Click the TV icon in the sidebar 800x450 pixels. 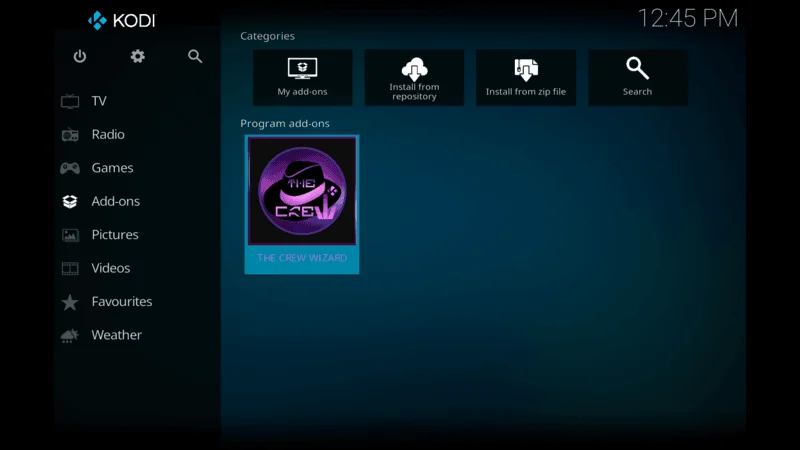point(70,101)
